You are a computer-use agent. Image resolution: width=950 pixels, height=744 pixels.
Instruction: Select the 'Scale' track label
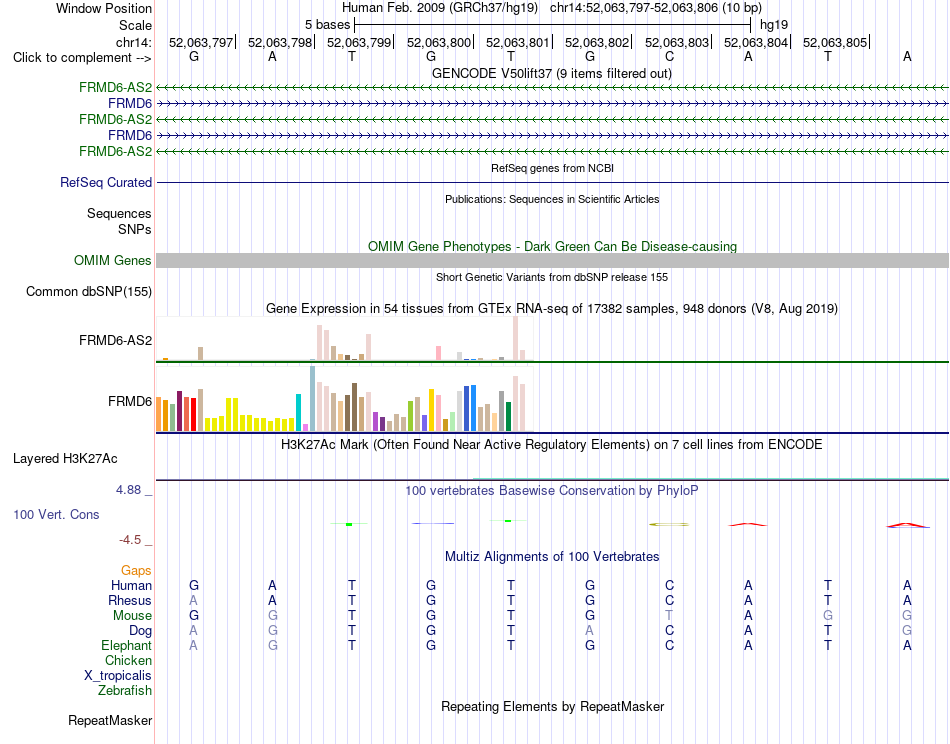point(135,25)
